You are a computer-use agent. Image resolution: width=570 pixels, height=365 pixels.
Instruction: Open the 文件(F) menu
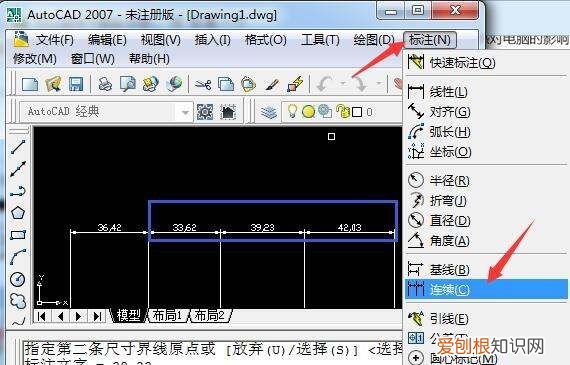click(54, 40)
